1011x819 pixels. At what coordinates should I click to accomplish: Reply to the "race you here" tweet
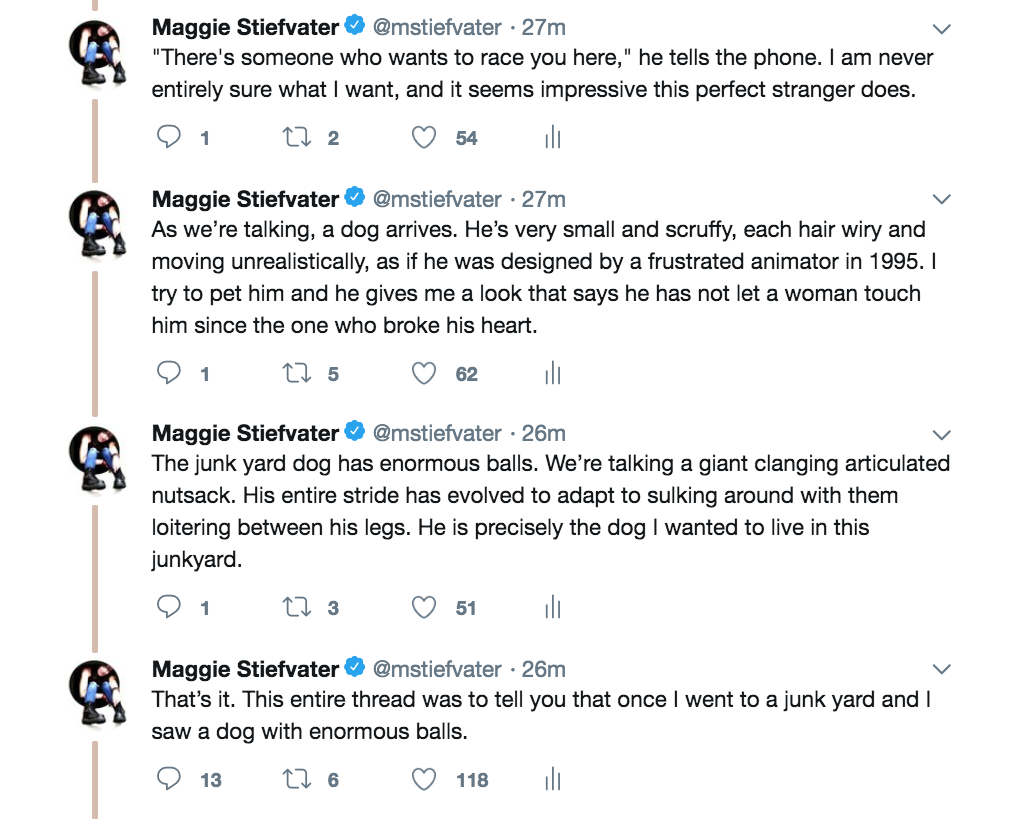[170, 138]
